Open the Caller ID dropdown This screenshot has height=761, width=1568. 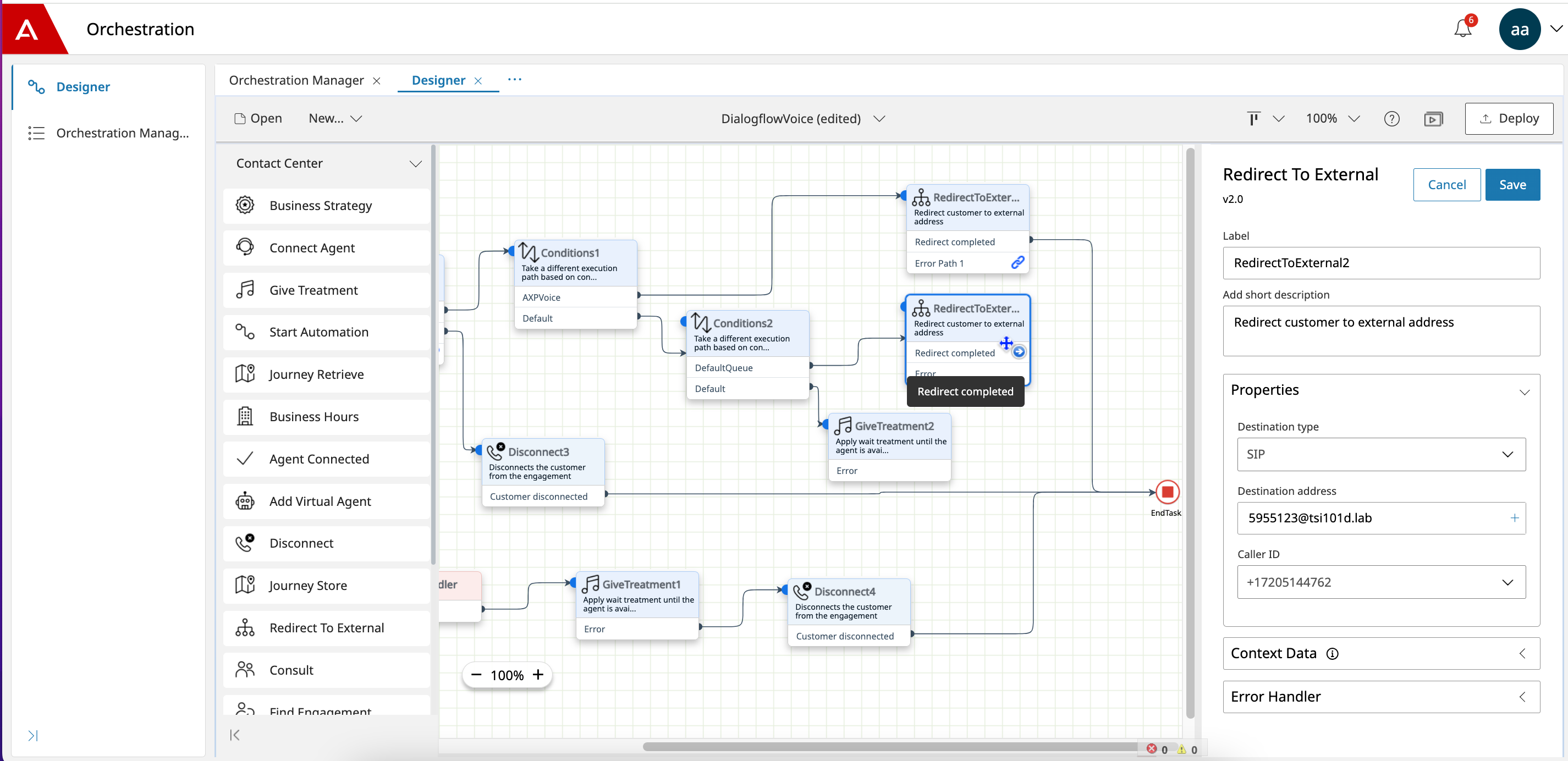[x=1380, y=582]
